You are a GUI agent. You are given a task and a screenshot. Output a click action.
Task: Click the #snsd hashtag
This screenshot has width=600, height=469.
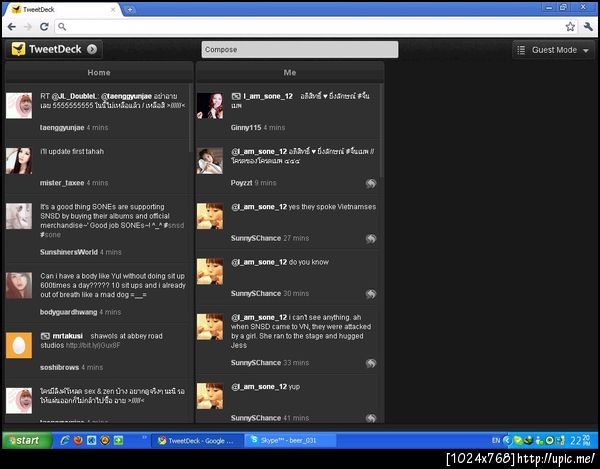pyautogui.click(x=174, y=225)
